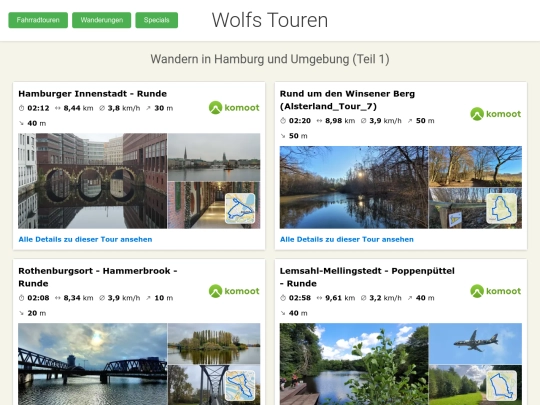
Task: Open the Alster skyline photo
Action: tap(214, 157)
